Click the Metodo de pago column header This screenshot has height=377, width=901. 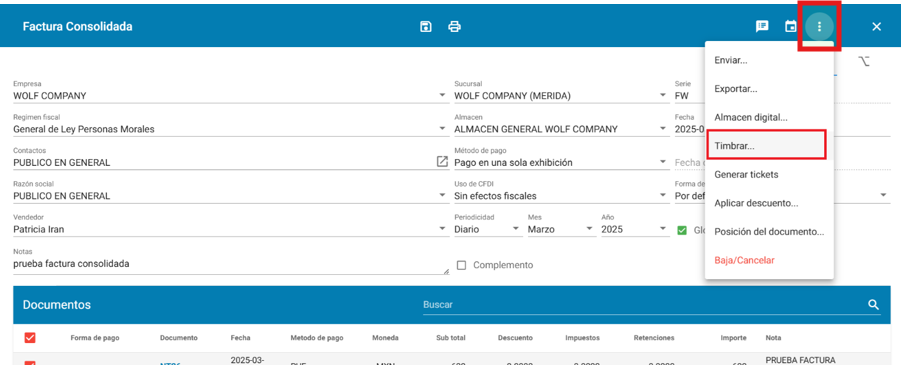317,338
